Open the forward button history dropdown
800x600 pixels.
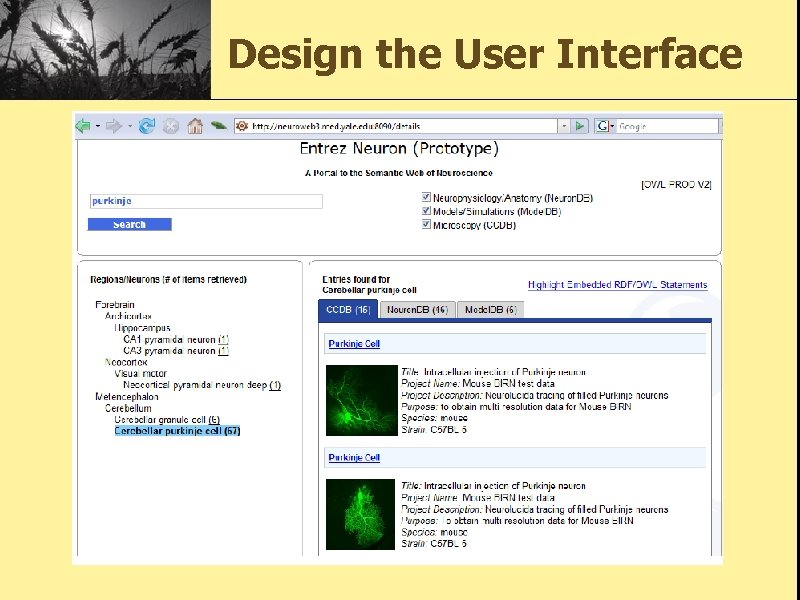130,126
